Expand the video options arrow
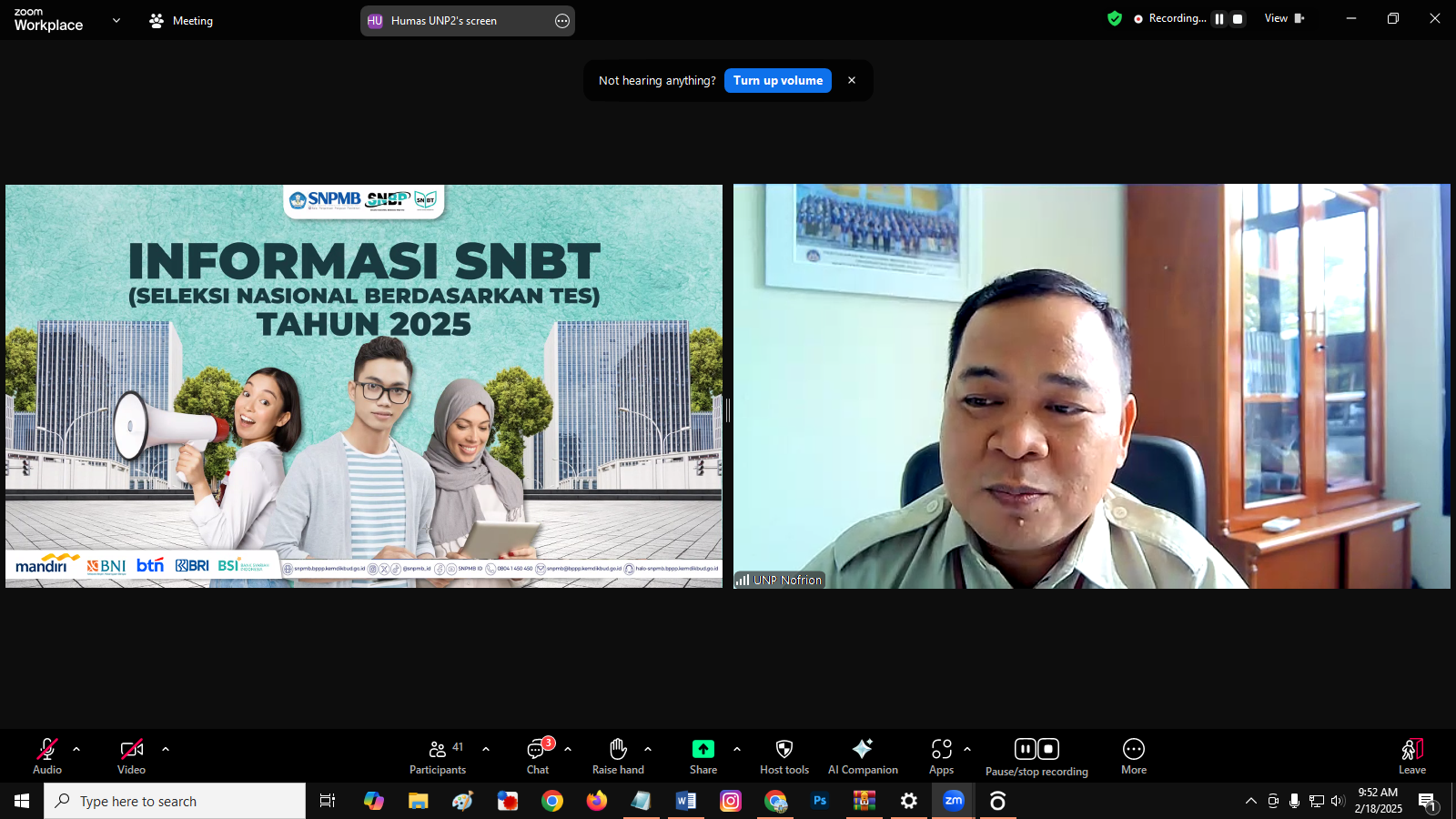Image resolution: width=1456 pixels, height=819 pixels. pyautogui.click(x=166, y=749)
